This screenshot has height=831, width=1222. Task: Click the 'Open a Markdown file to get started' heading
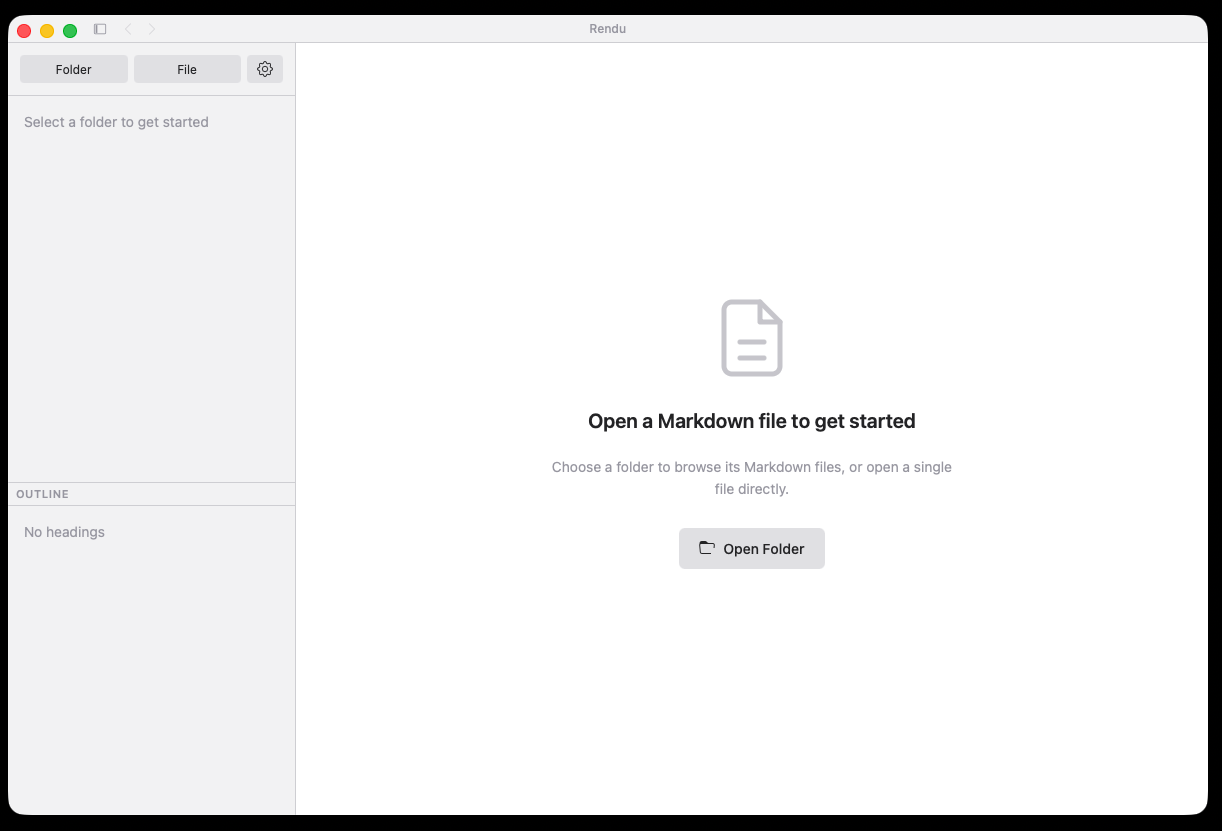click(x=751, y=420)
